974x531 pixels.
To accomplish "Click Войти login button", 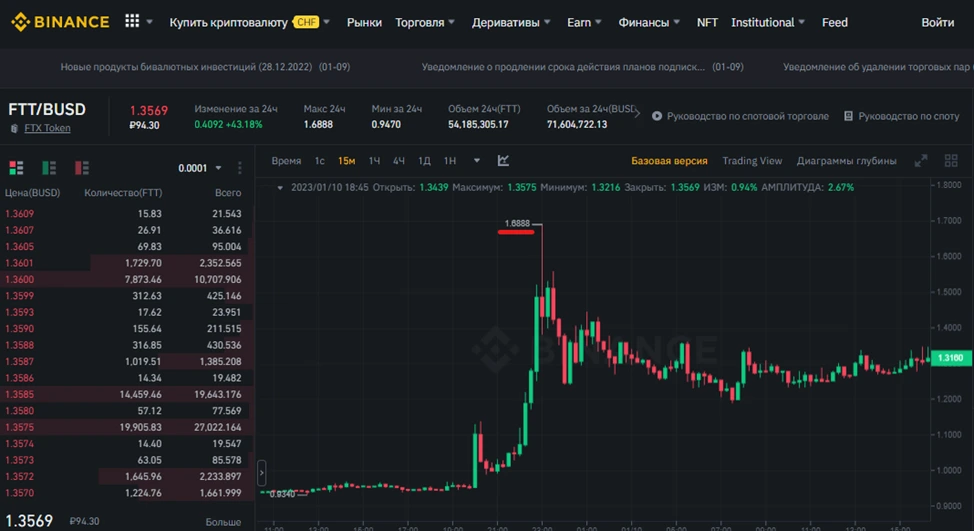I will tap(937, 22).
